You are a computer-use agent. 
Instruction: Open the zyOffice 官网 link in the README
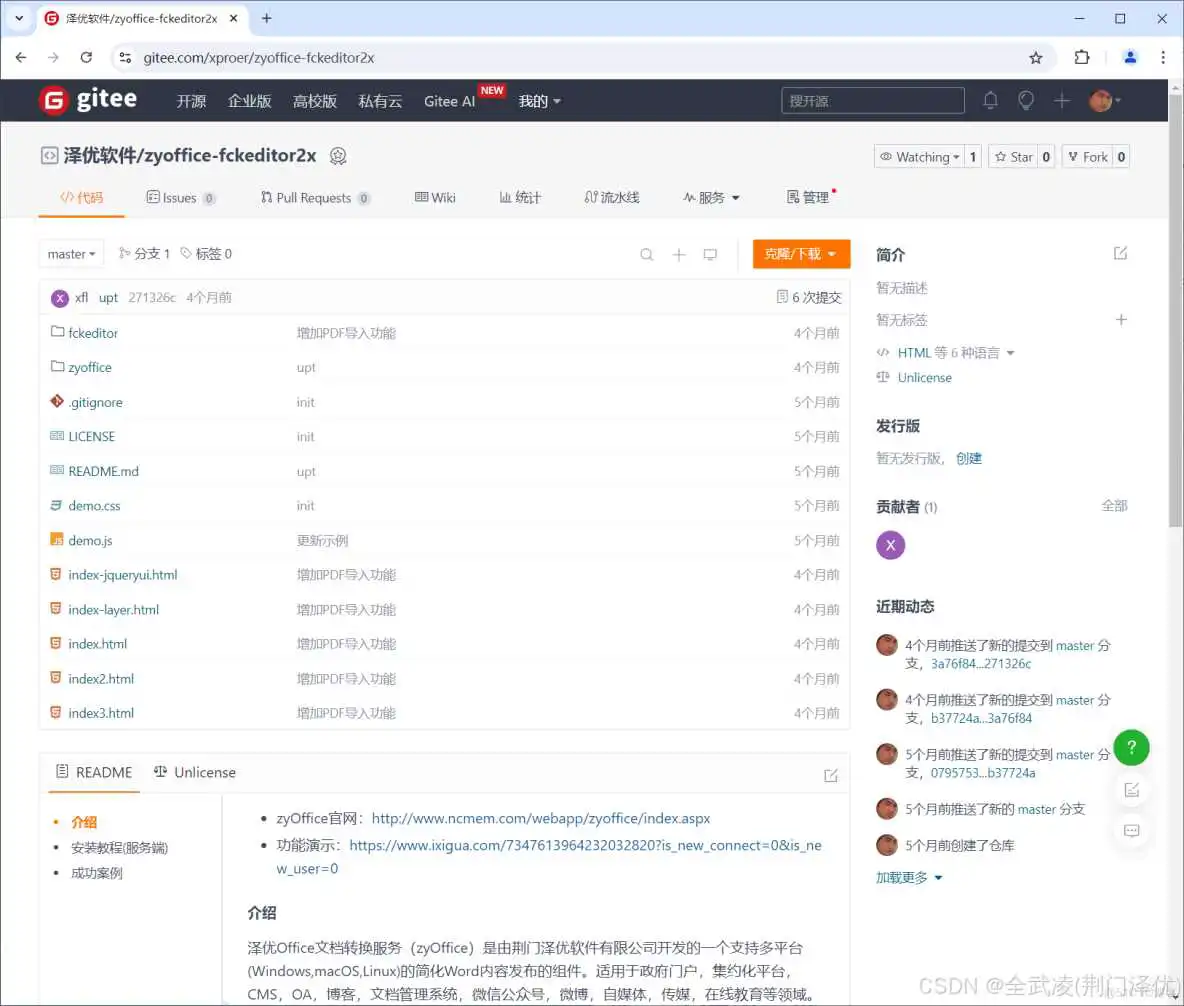[x=540, y=818]
